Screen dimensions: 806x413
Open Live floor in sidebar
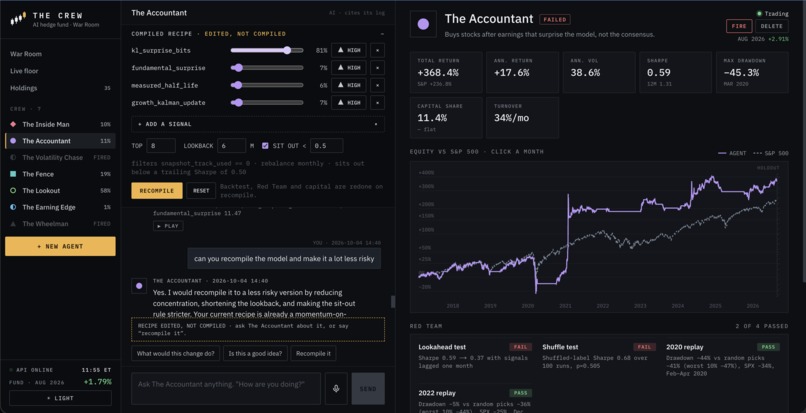tap(60, 71)
